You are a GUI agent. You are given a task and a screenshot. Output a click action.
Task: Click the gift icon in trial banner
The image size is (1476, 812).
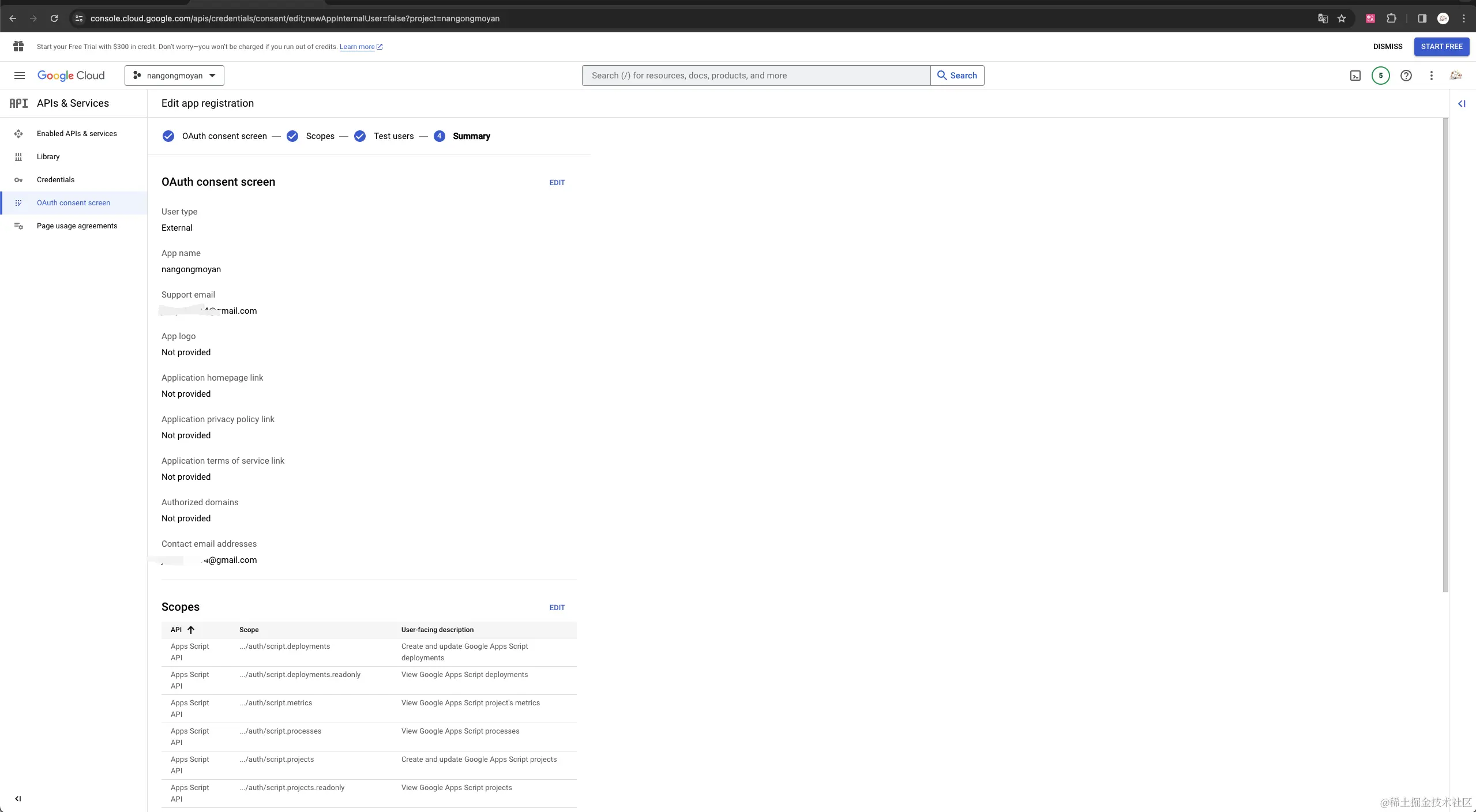pos(18,46)
